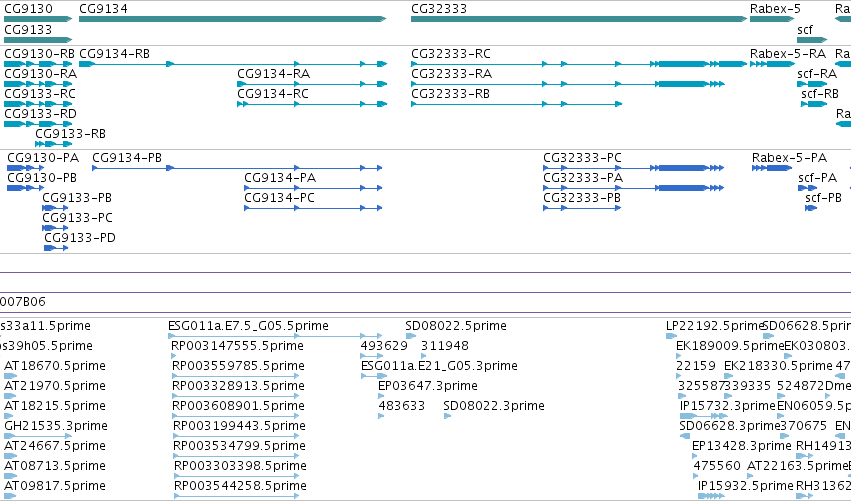Open protein CG9134-PB

[127, 158]
